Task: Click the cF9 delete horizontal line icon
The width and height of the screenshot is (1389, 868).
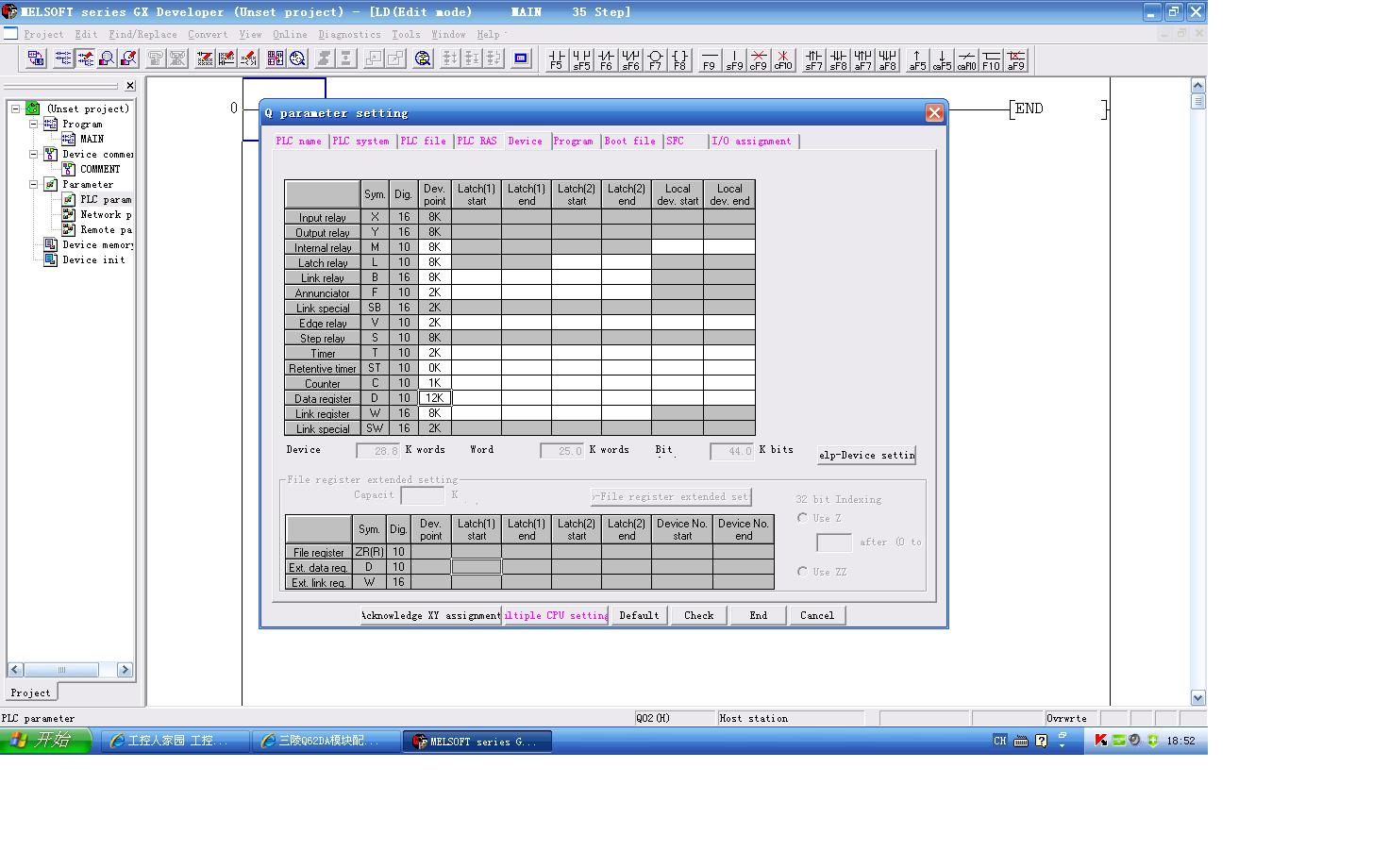Action: (759, 60)
